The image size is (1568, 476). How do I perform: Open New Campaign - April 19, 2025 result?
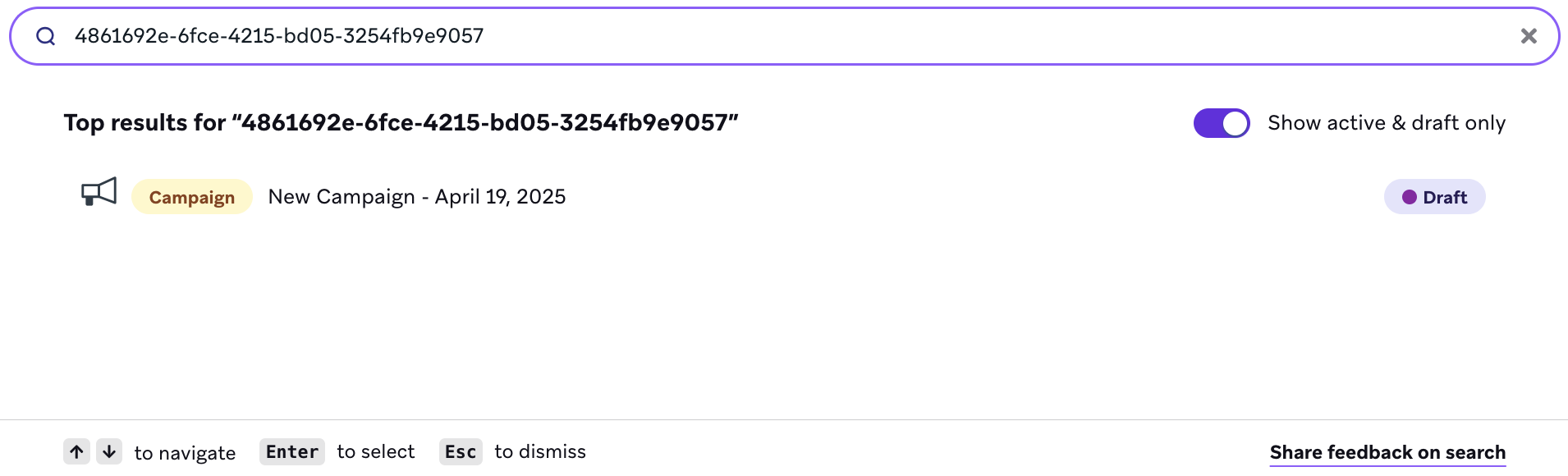coord(416,197)
